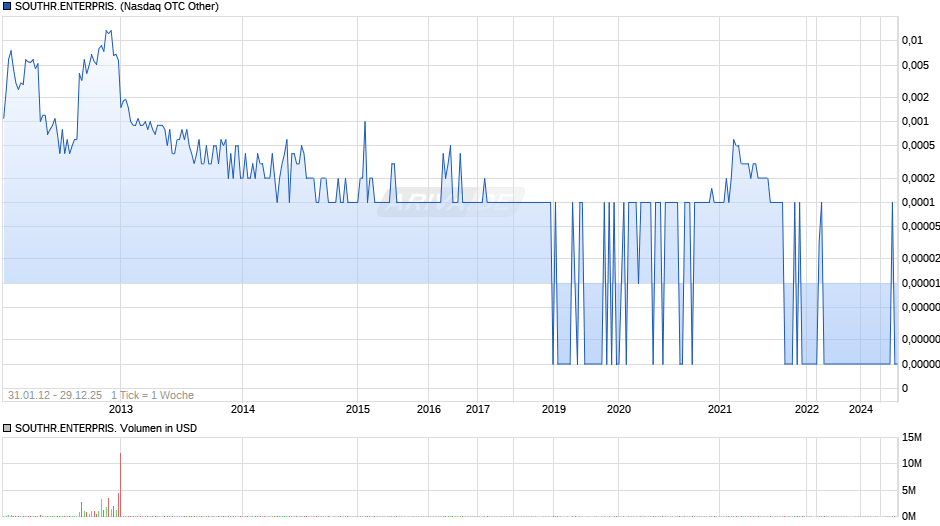
Task: Click the 0,0001 price axis label
Action: tap(918, 202)
